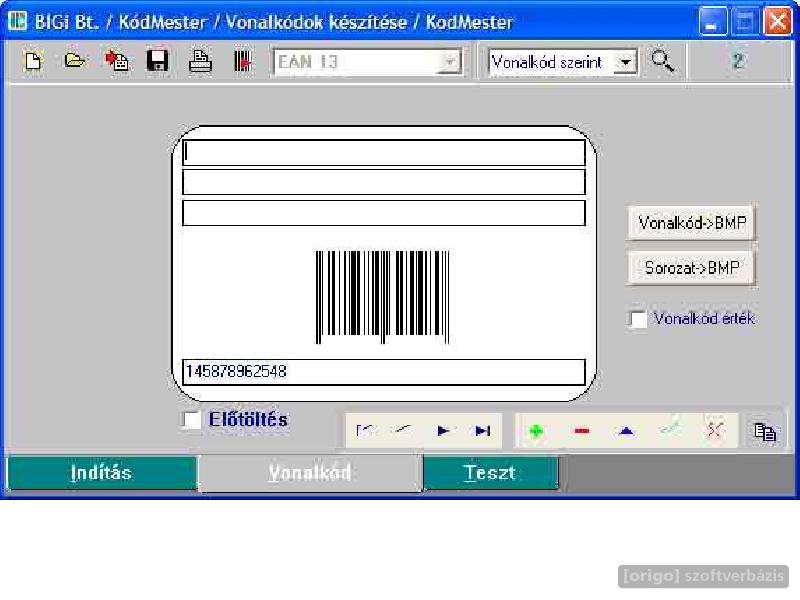
Task: Click the copy icon beside the record navigator
Action: (x=765, y=432)
